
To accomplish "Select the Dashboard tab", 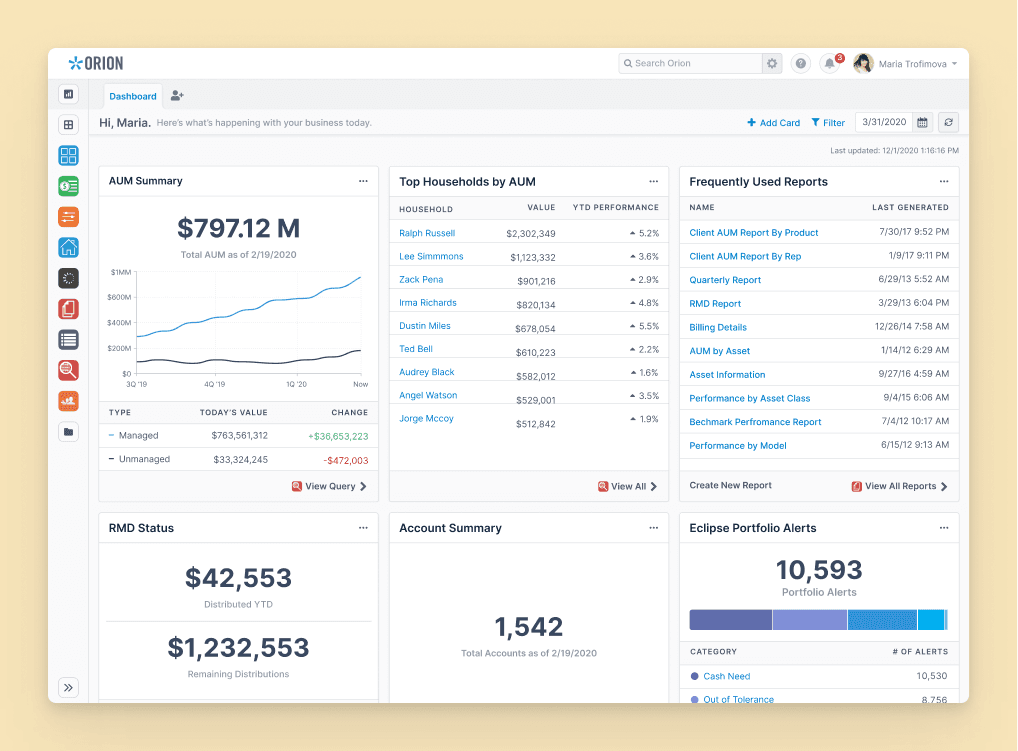I will [x=132, y=96].
